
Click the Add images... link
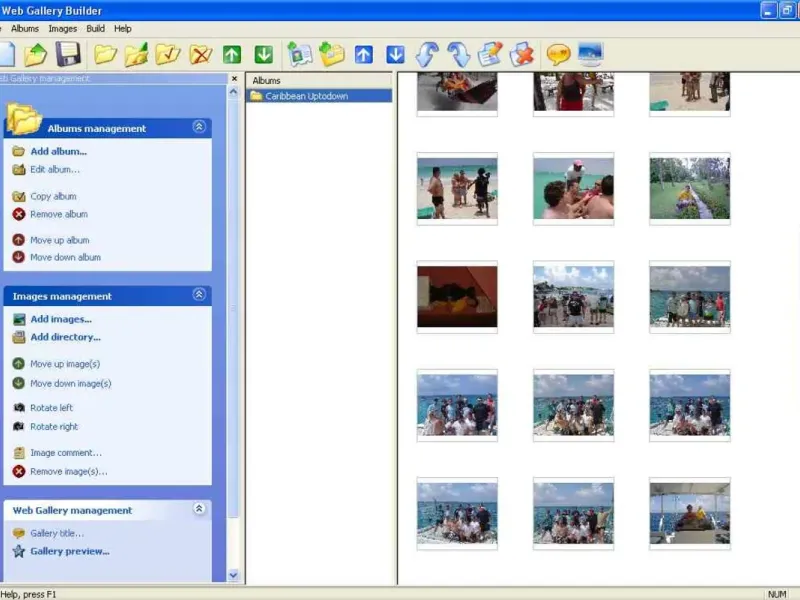click(x=60, y=319)
